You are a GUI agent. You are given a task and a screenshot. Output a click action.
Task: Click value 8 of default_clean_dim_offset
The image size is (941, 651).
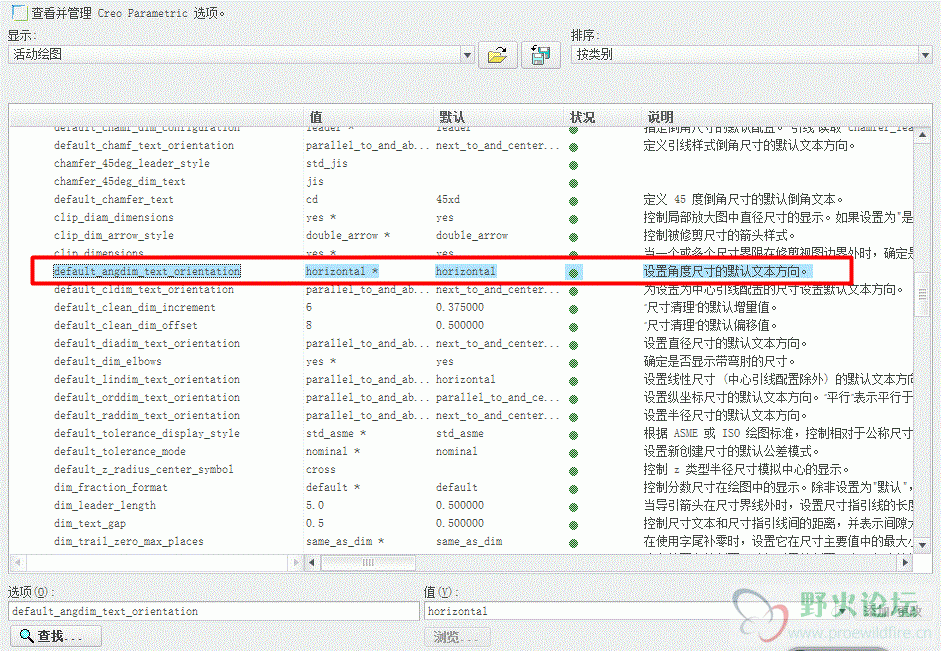[309, 325]
